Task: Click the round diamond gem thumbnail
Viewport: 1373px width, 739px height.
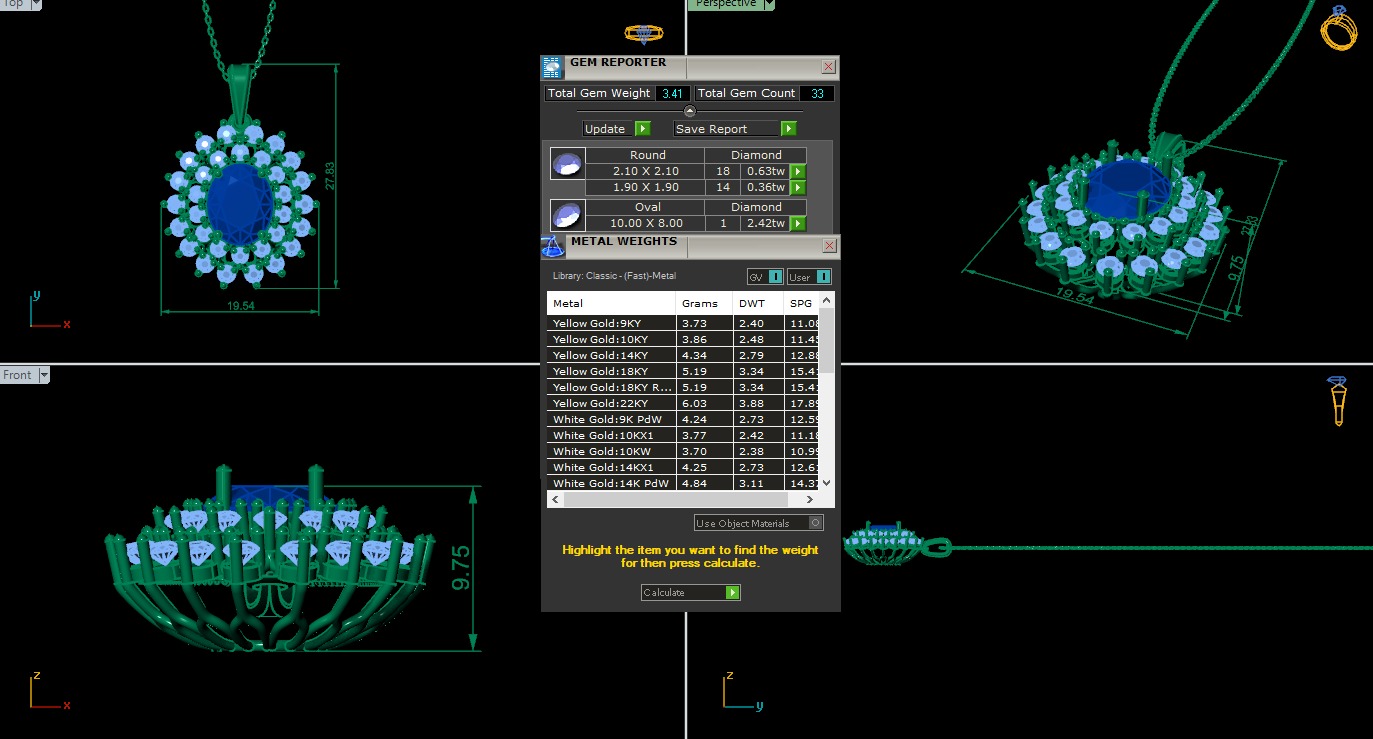Action: point(567,164)
